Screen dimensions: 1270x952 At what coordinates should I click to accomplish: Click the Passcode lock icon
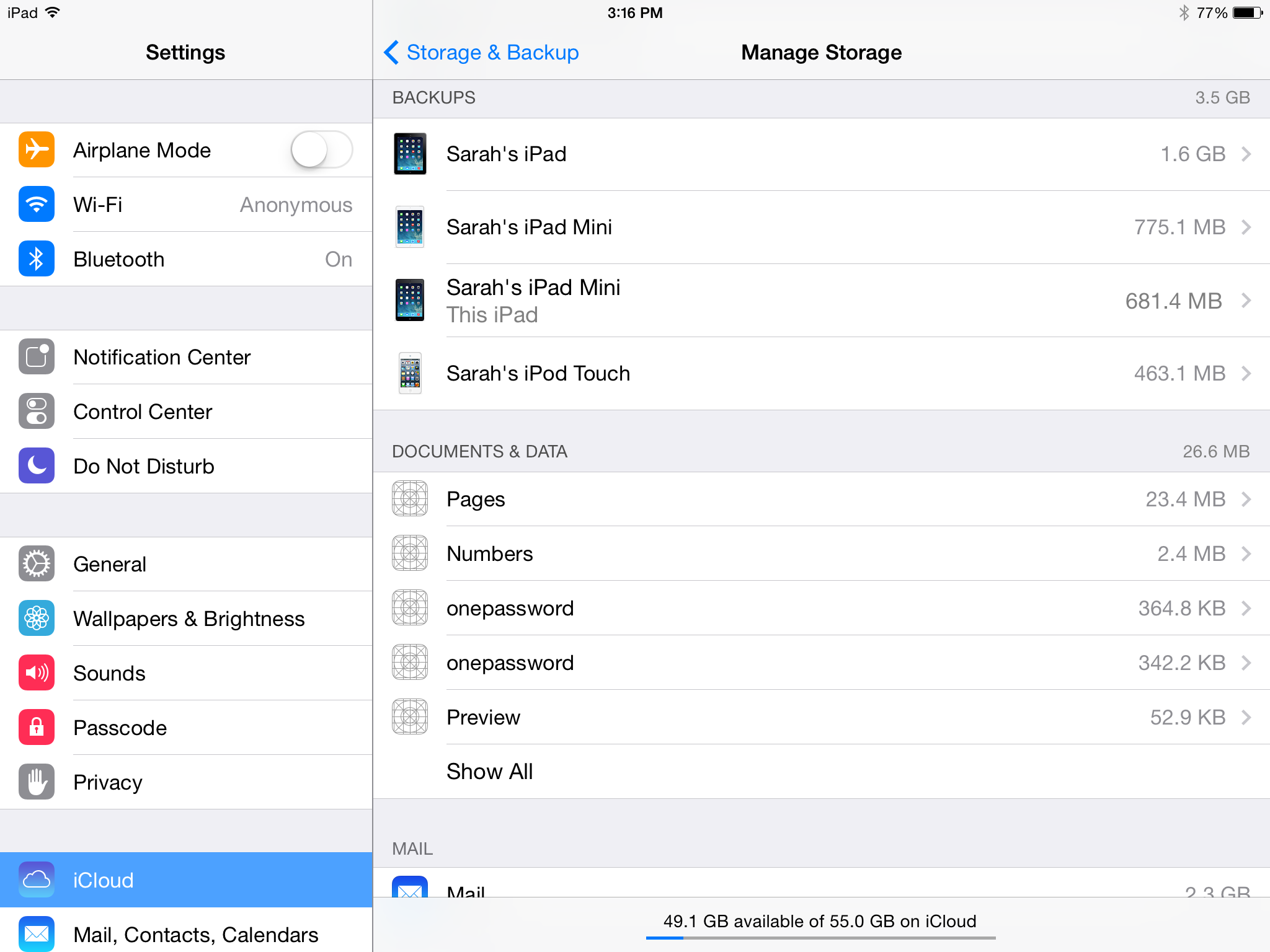tap(36, 727)
